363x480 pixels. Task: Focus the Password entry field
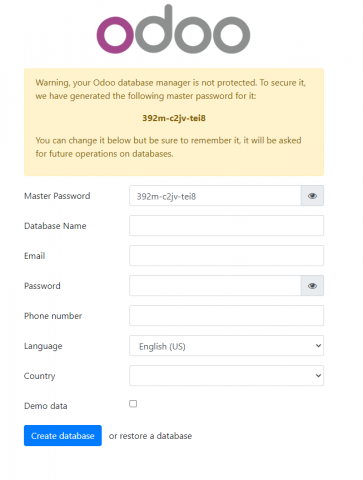pos(215,286)
